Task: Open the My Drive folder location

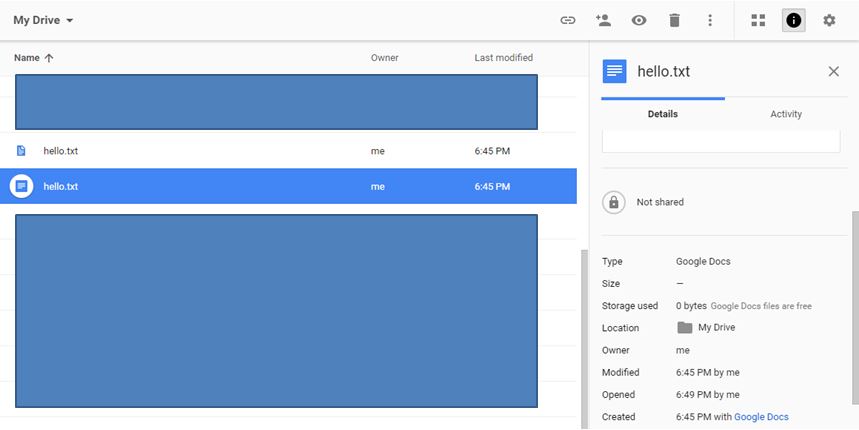Action: pyautogui.click(x=717, y=328)
